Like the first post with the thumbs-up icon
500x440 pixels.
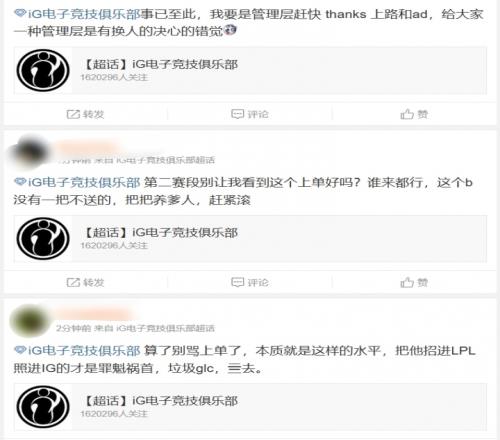coord(407,114)
